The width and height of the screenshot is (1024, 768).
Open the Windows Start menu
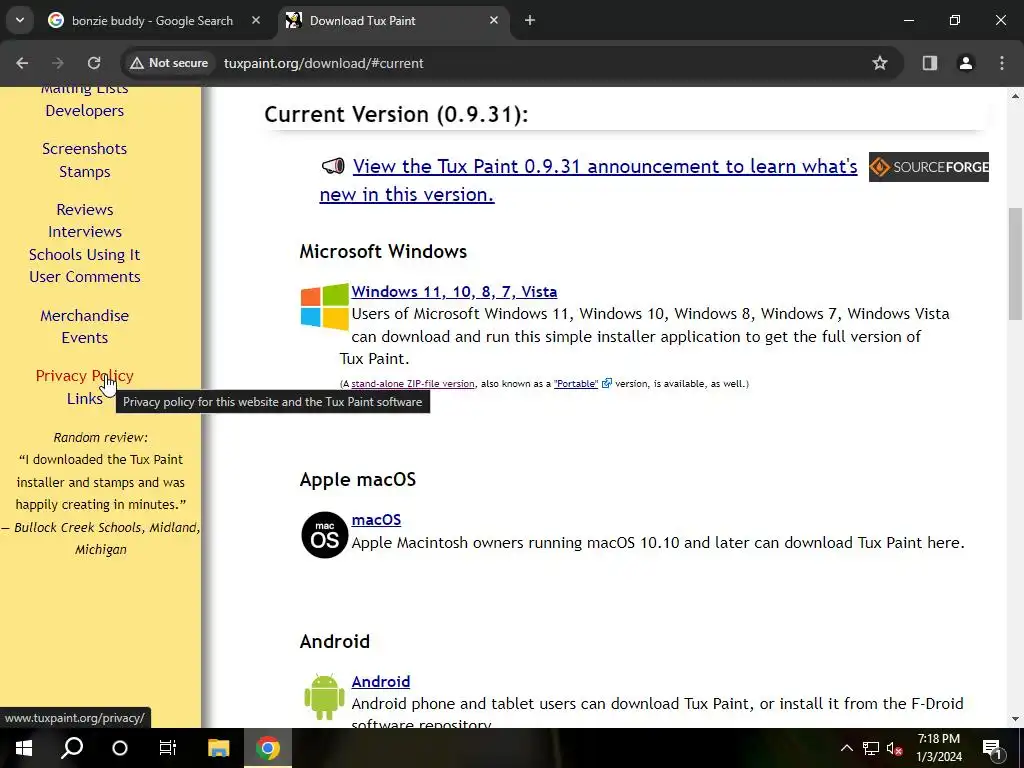tap(24, 748)
